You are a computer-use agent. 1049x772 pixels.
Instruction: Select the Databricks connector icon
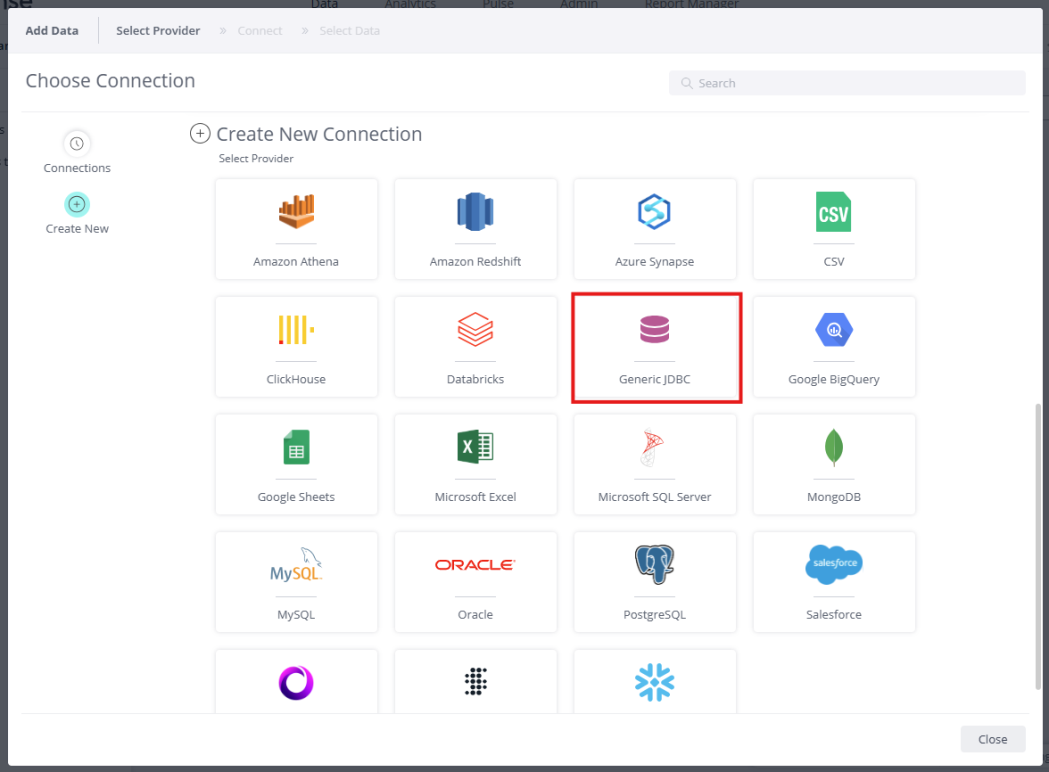tap(475, 330)
